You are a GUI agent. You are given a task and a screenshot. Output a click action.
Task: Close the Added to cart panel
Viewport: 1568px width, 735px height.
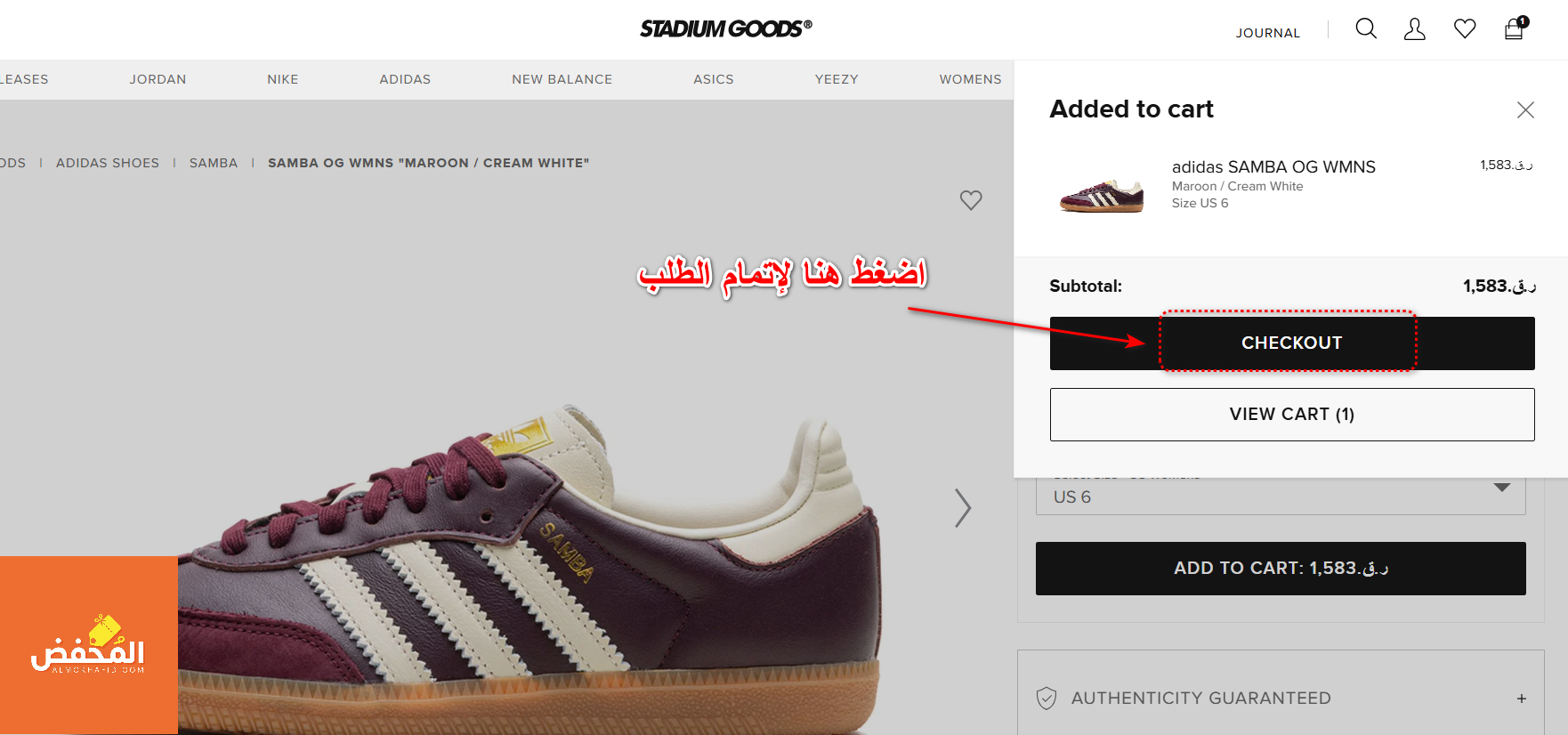pos(1525,109)
